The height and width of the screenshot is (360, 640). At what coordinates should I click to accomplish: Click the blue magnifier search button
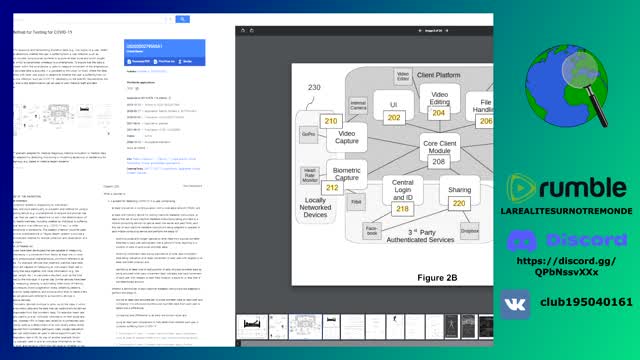coord(182,19)
